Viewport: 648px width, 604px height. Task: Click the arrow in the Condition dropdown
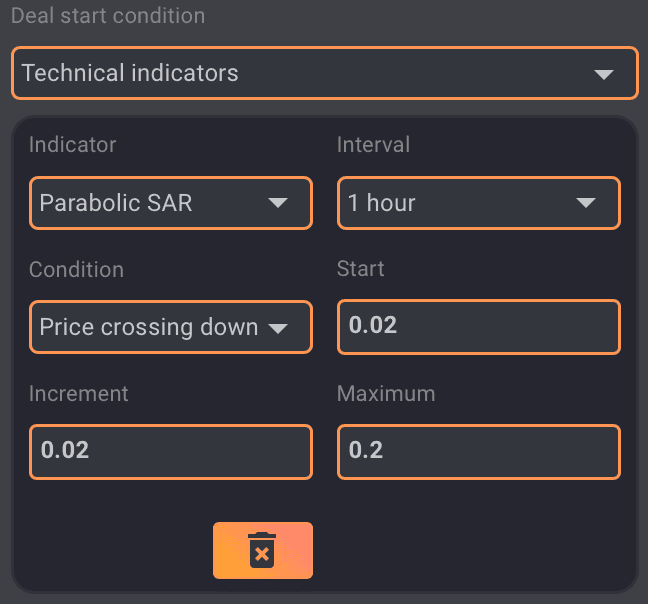278,328
